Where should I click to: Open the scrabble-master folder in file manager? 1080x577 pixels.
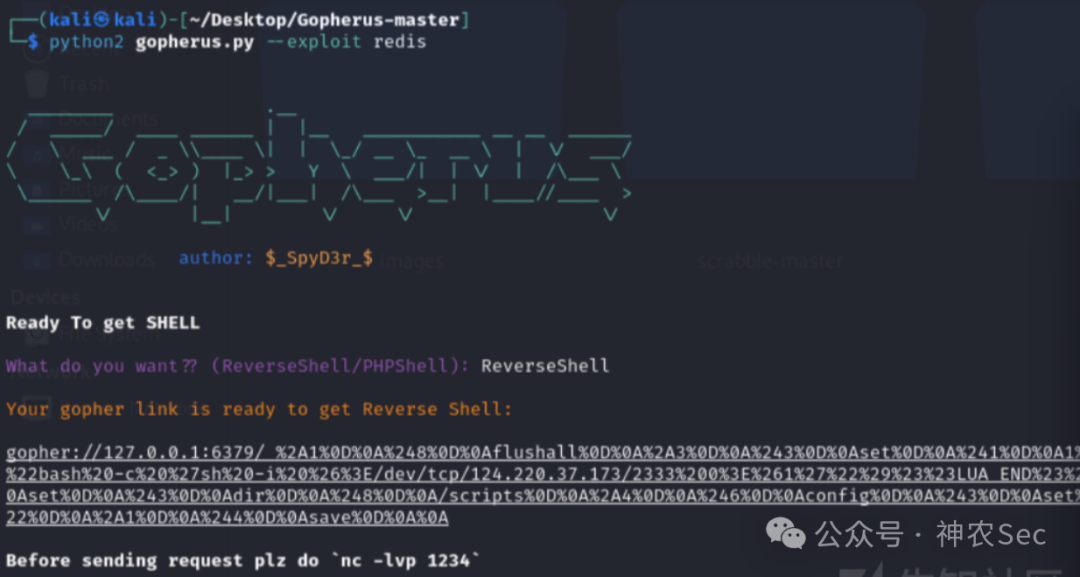(x=770, y=261)
